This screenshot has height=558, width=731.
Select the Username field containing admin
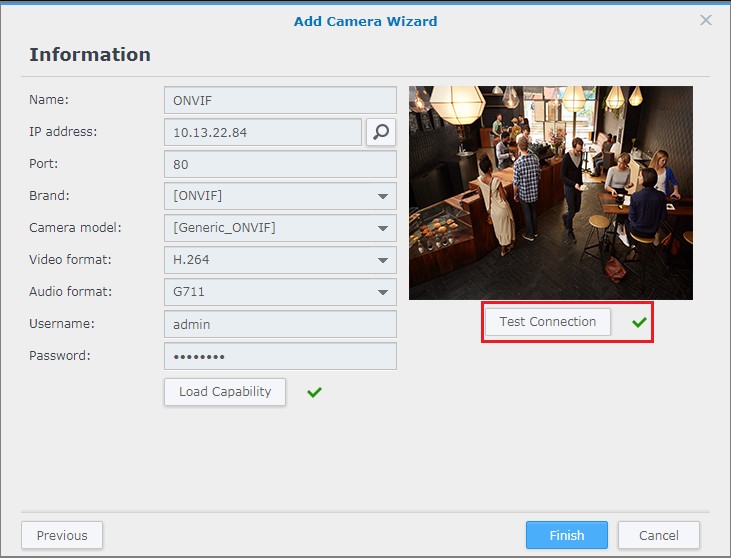[x=280, y=324]
